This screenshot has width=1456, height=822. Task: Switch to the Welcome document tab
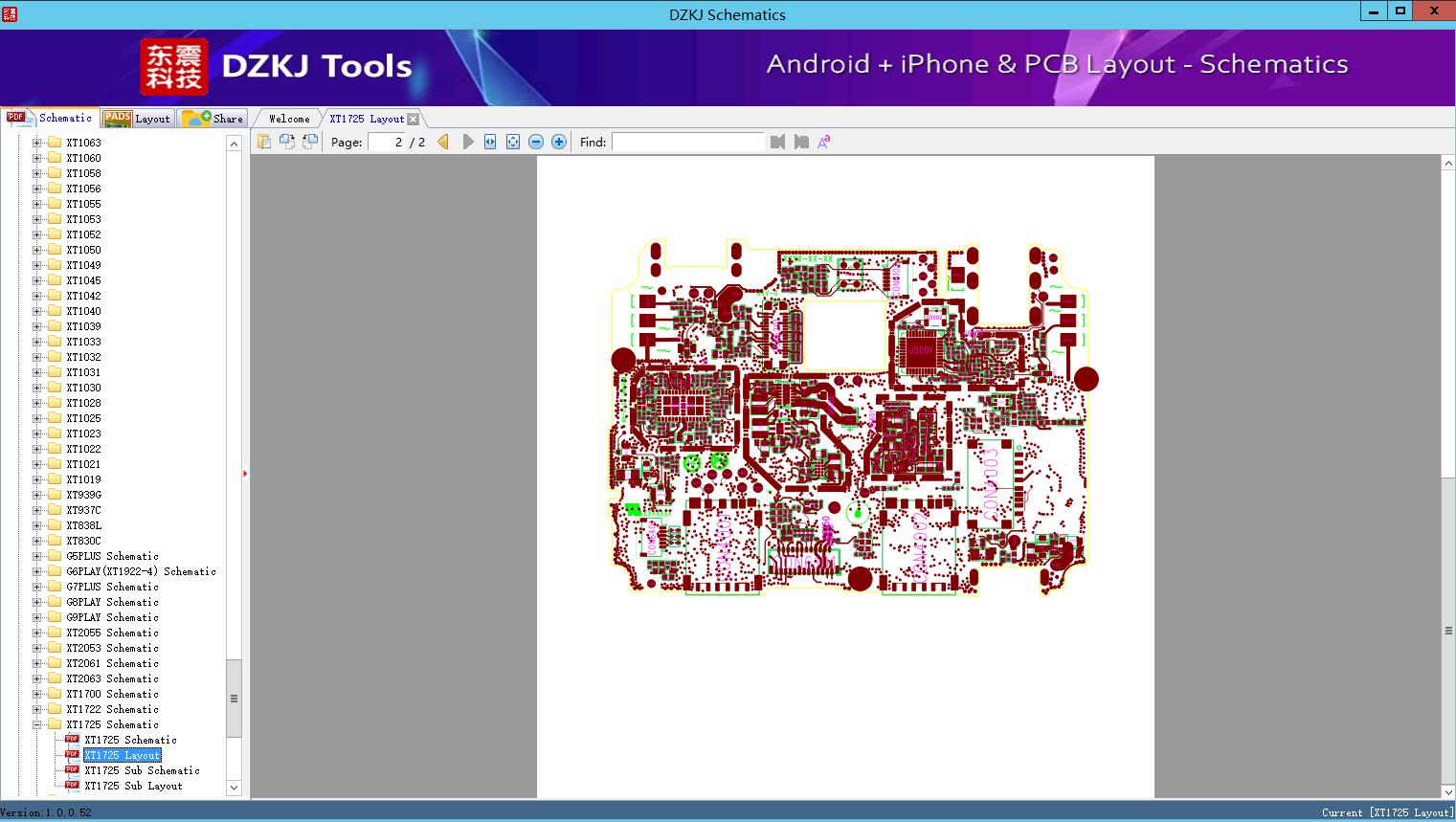pos(289,119)
